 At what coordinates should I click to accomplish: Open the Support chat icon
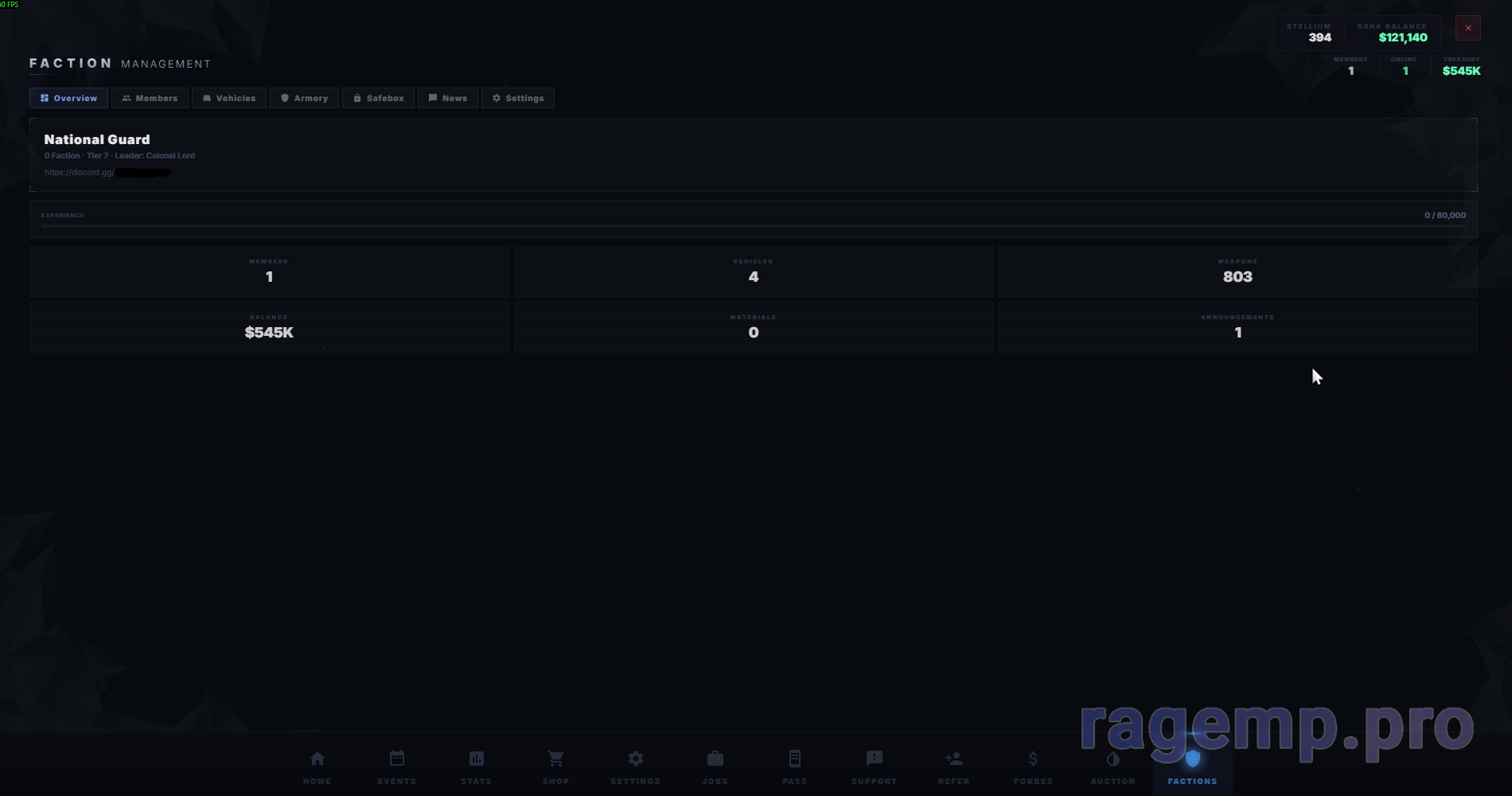[874, 759]
